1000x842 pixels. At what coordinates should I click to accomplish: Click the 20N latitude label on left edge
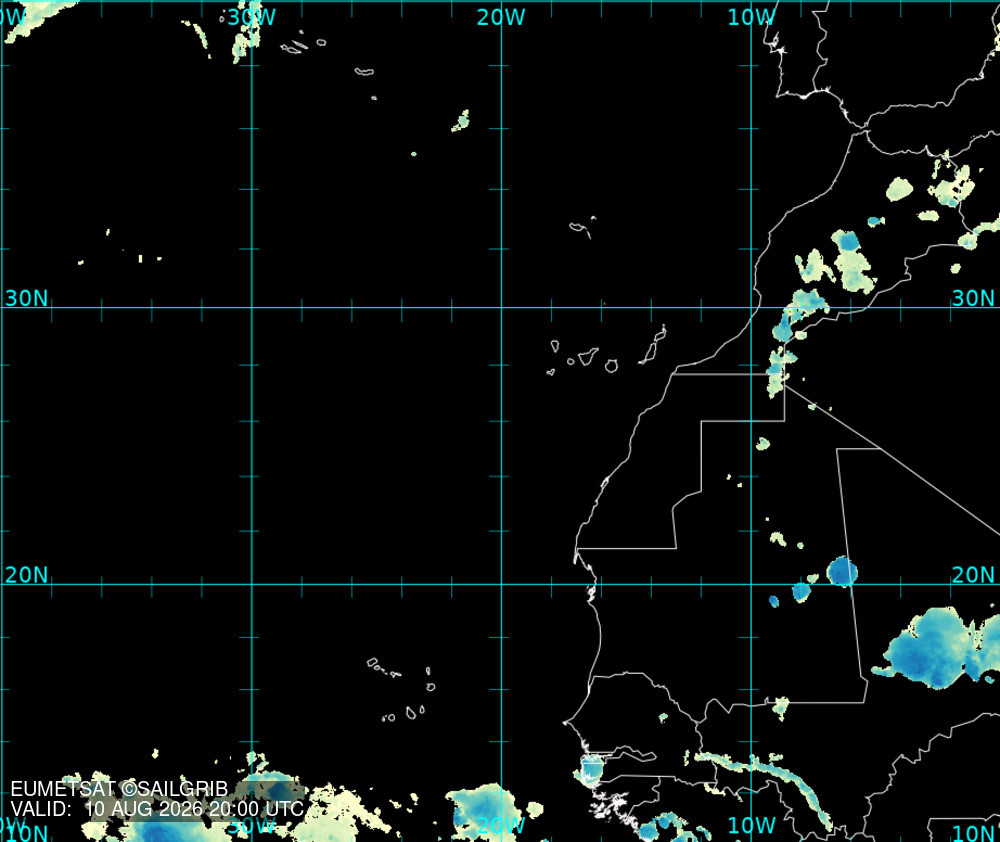[26, 575]
